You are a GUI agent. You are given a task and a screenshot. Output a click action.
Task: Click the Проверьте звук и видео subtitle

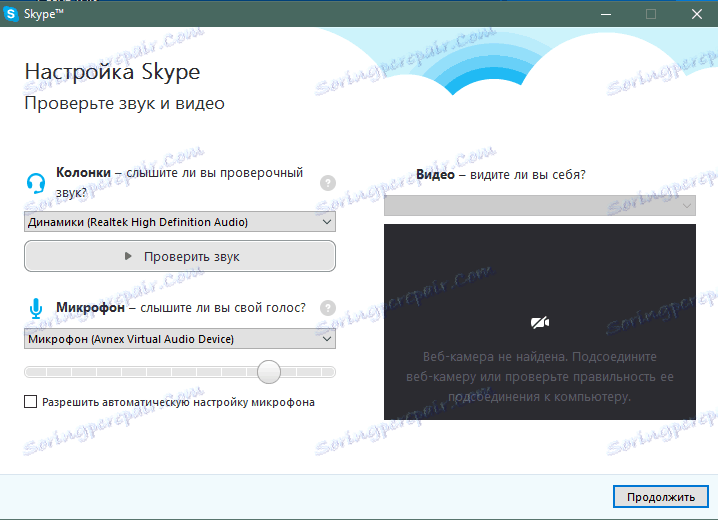[124, 103]
